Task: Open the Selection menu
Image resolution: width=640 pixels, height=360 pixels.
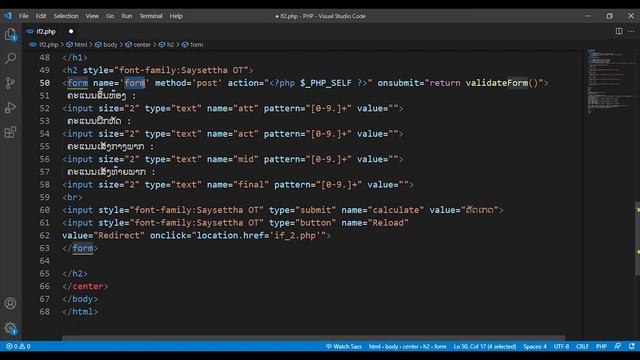Action: click(66, 16)
